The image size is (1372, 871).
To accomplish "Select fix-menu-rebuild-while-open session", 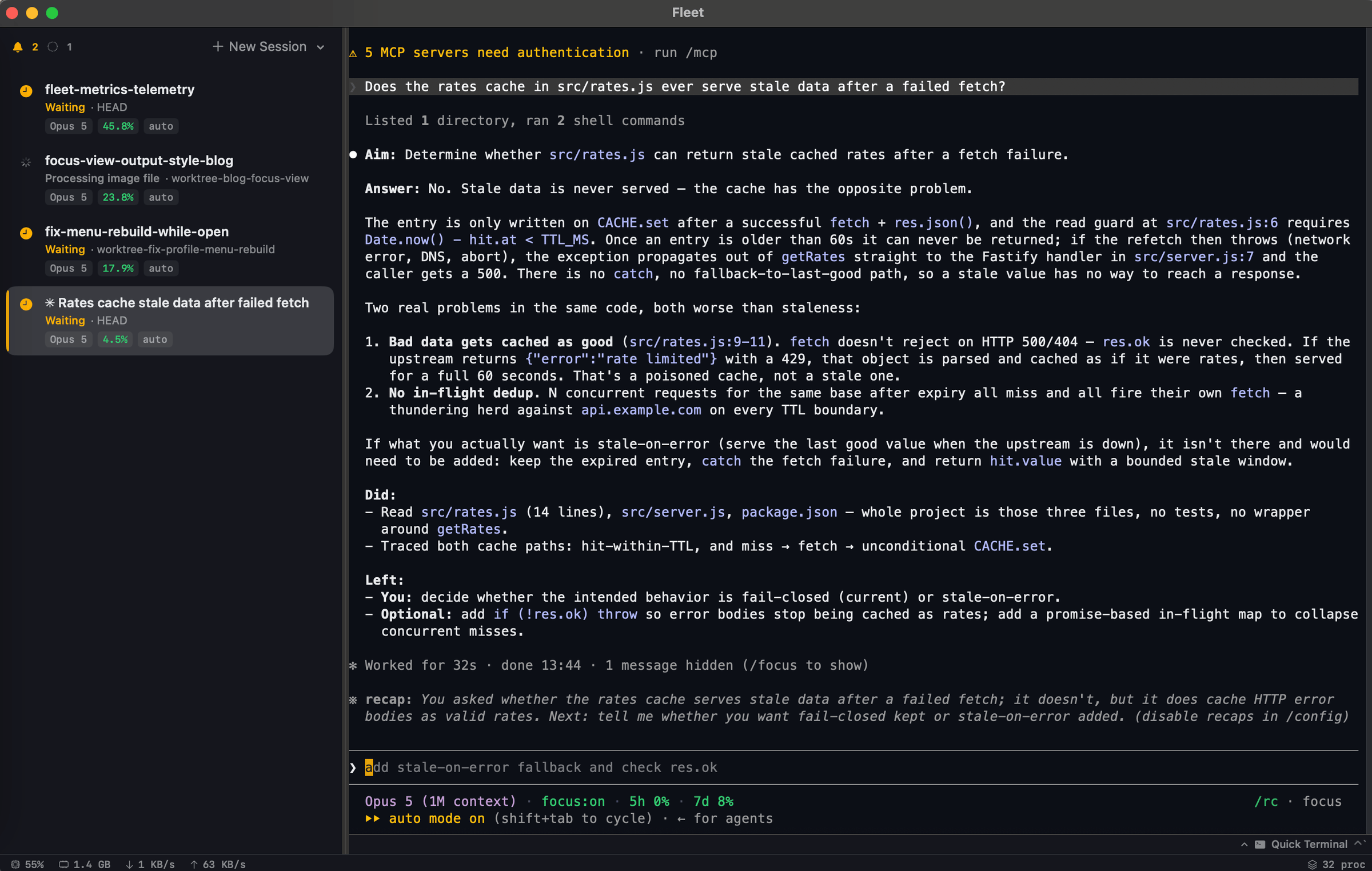I will click(170, 250).
